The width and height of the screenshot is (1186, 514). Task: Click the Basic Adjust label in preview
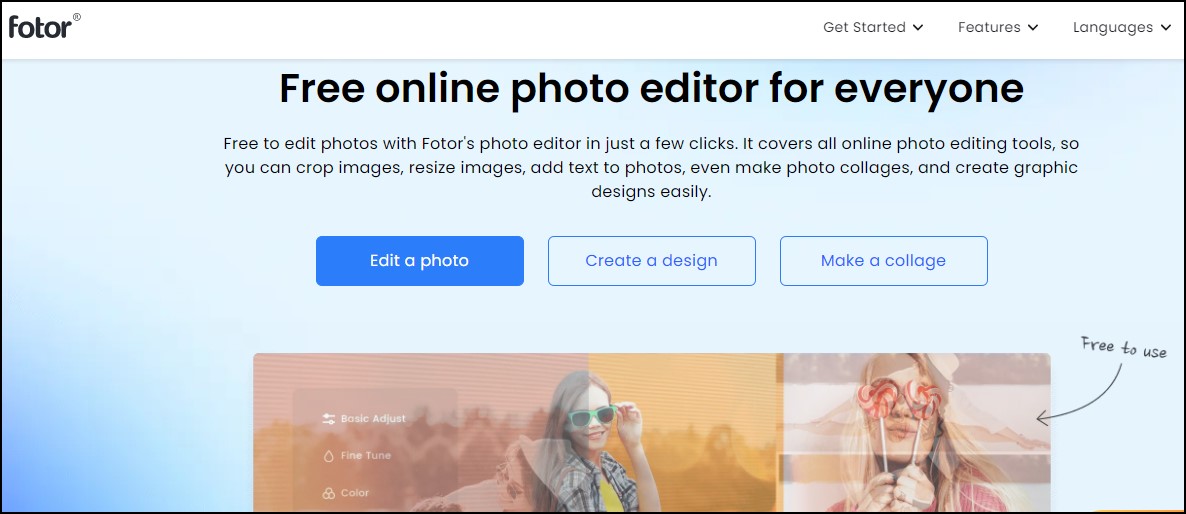(x=373, y=419)
